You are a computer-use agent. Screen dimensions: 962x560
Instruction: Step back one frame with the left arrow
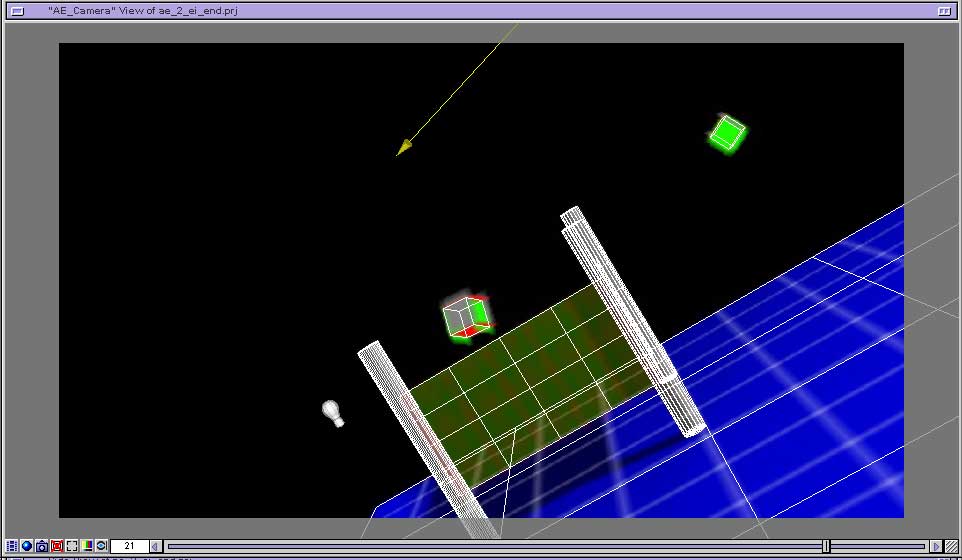(155, 546)
